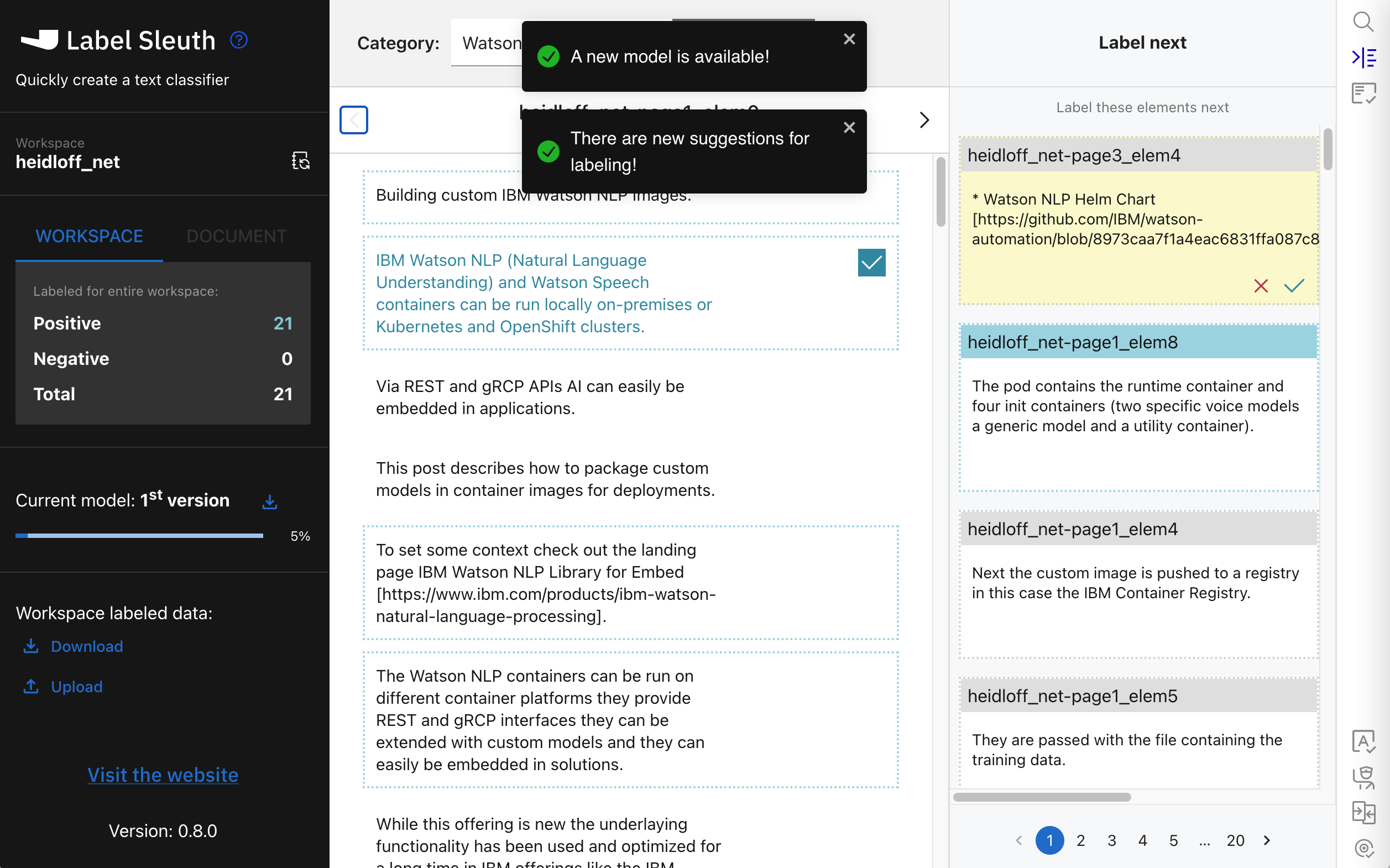
Task: Click the heidloff_net workspace name
Action: (x=68, y=162)
